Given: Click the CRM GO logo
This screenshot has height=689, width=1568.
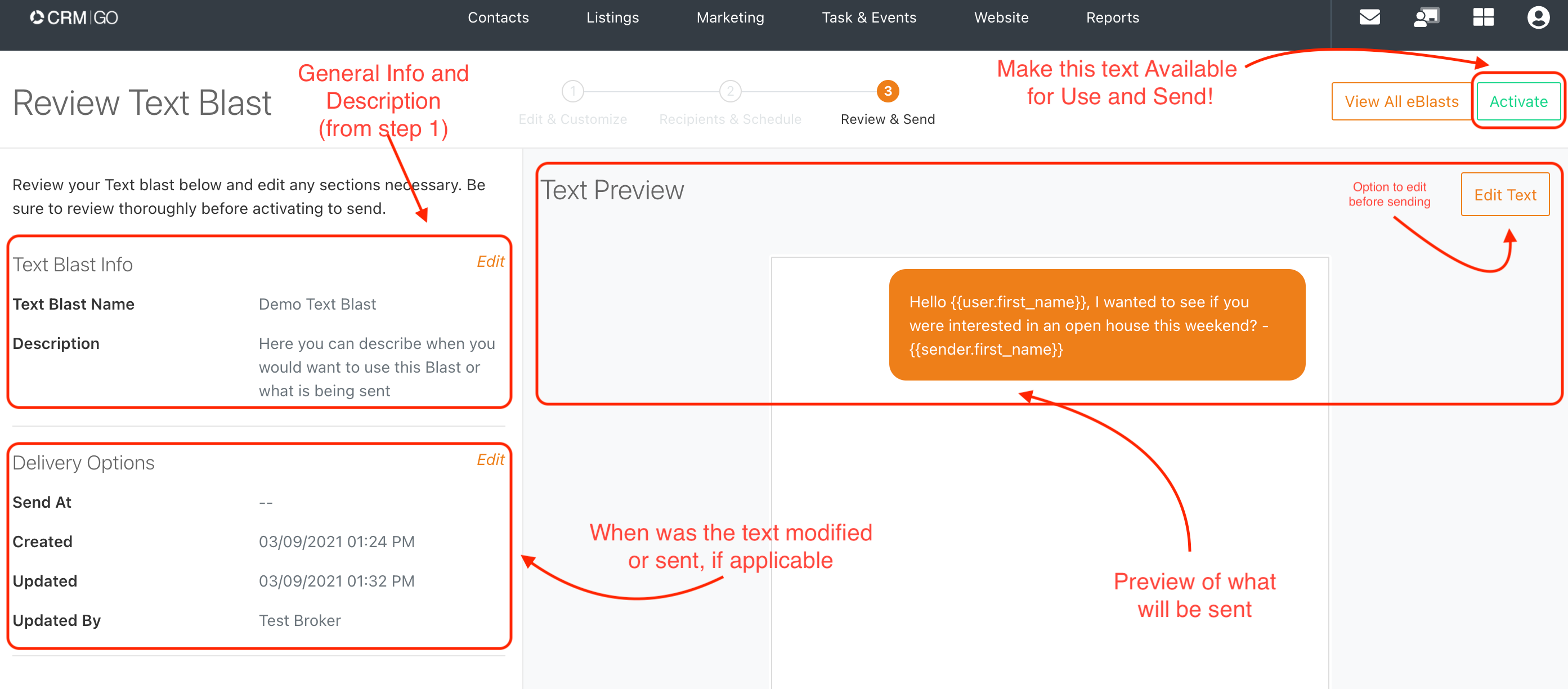Looking at the screenshot, I should click(74, 17).
